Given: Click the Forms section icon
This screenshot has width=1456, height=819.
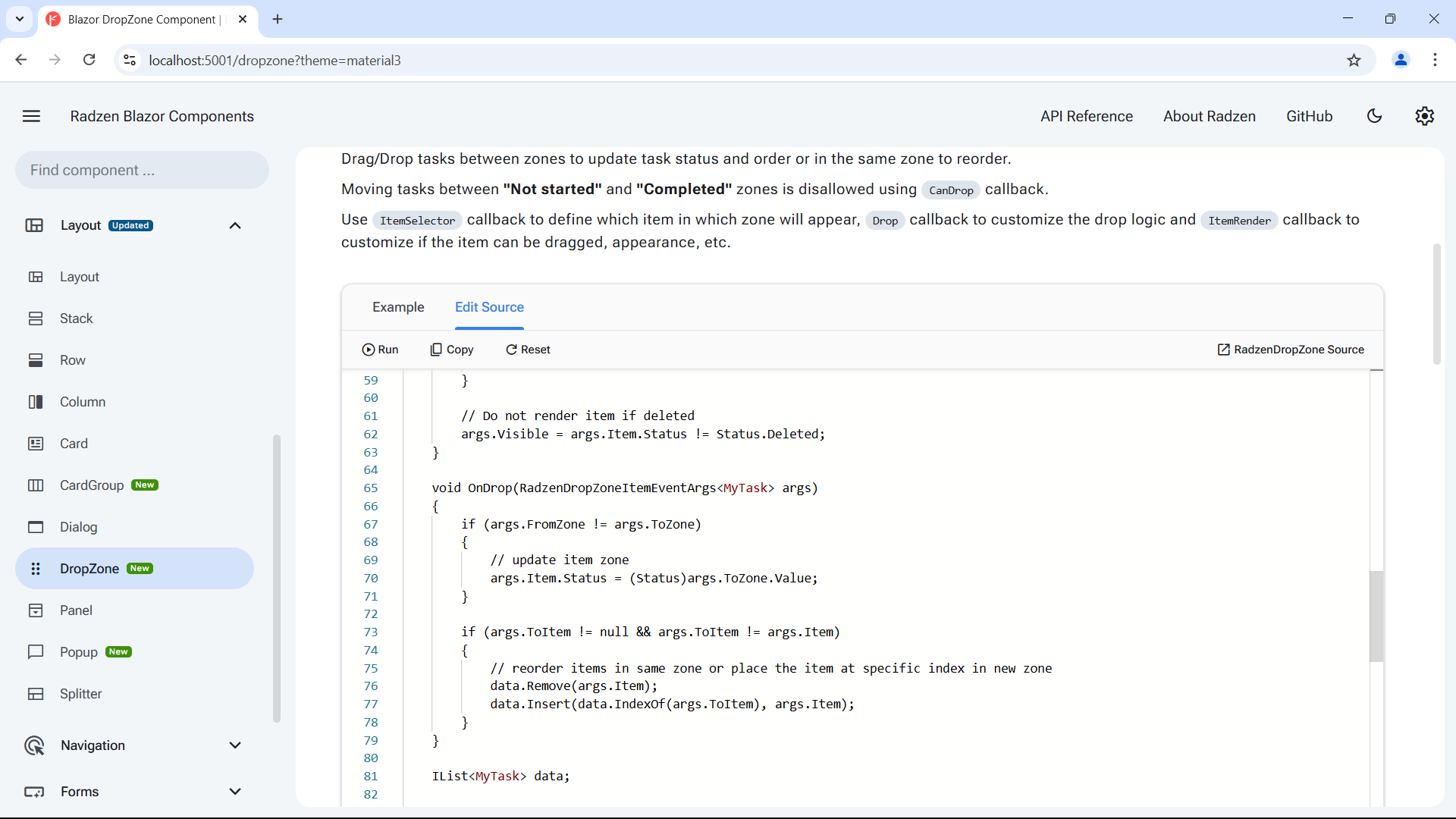Looking at the screenshot, I should (x=34, y=792).
